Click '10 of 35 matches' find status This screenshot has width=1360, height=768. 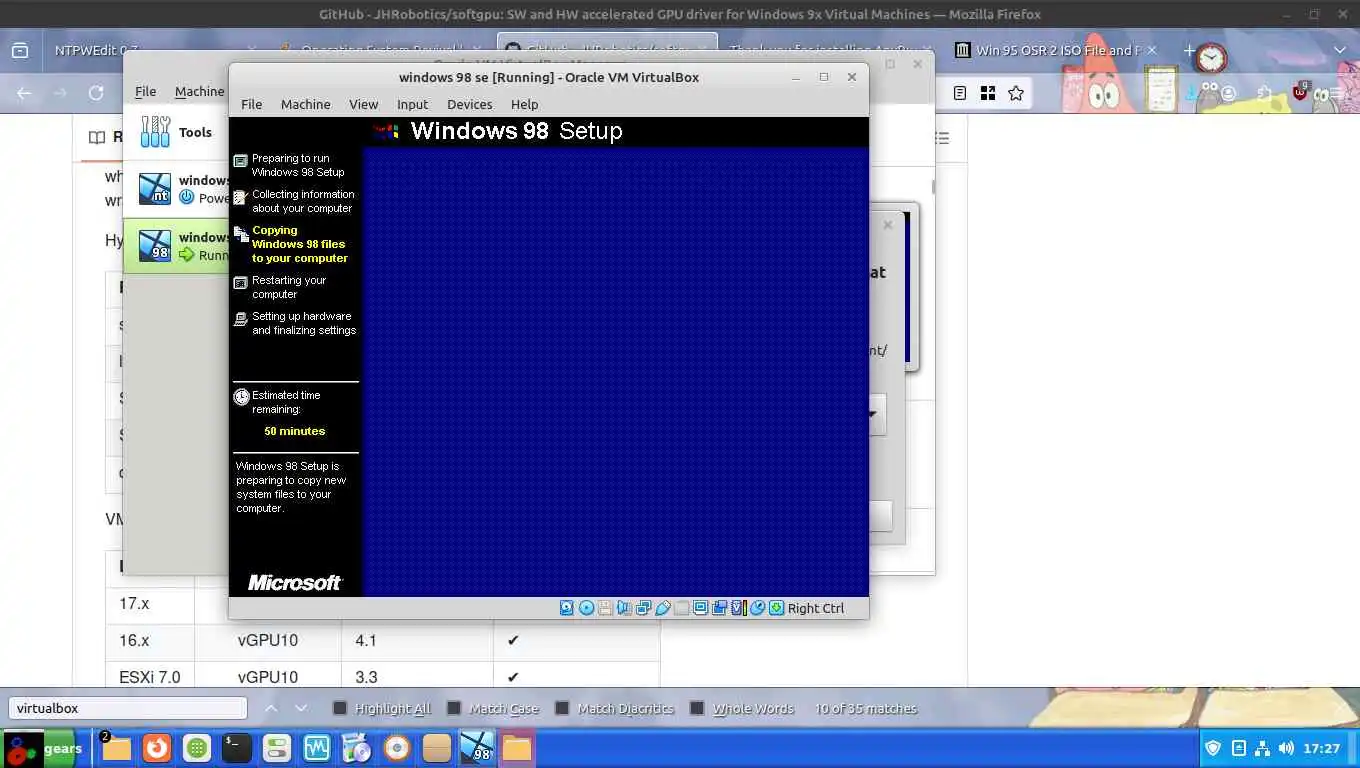(x=865, y=708)
